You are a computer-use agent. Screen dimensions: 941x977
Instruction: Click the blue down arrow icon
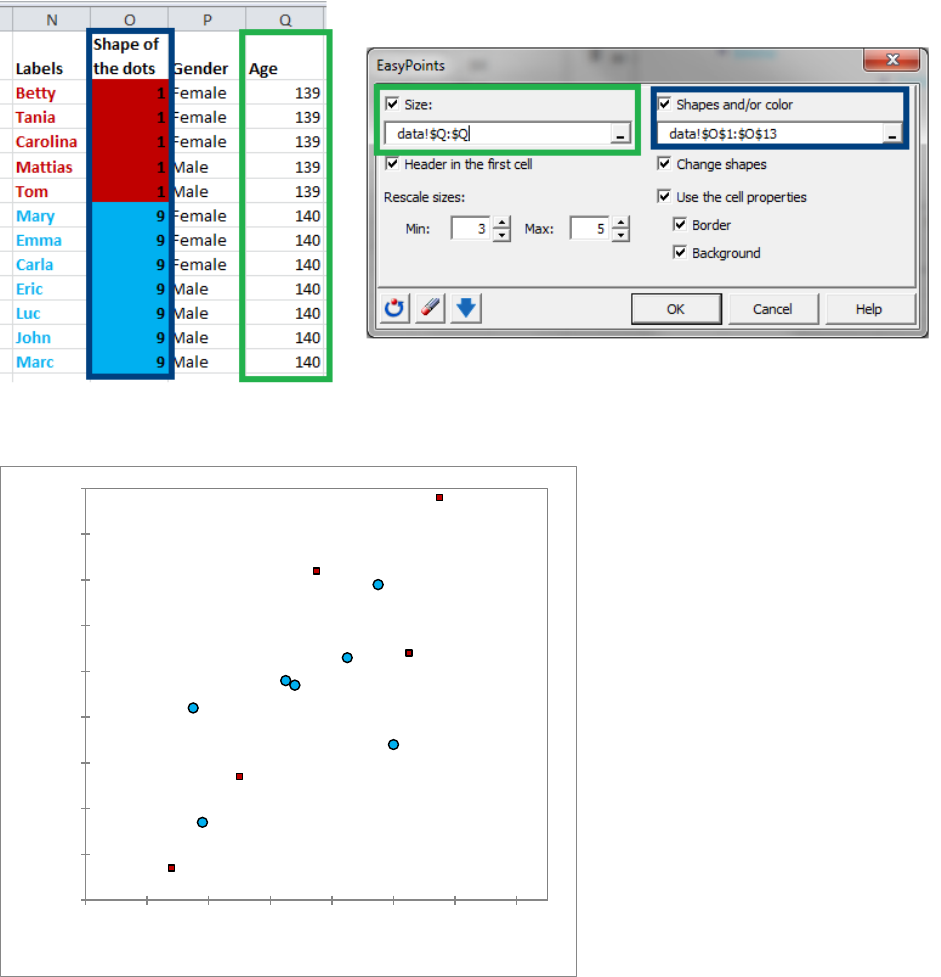tap(466, 308)
